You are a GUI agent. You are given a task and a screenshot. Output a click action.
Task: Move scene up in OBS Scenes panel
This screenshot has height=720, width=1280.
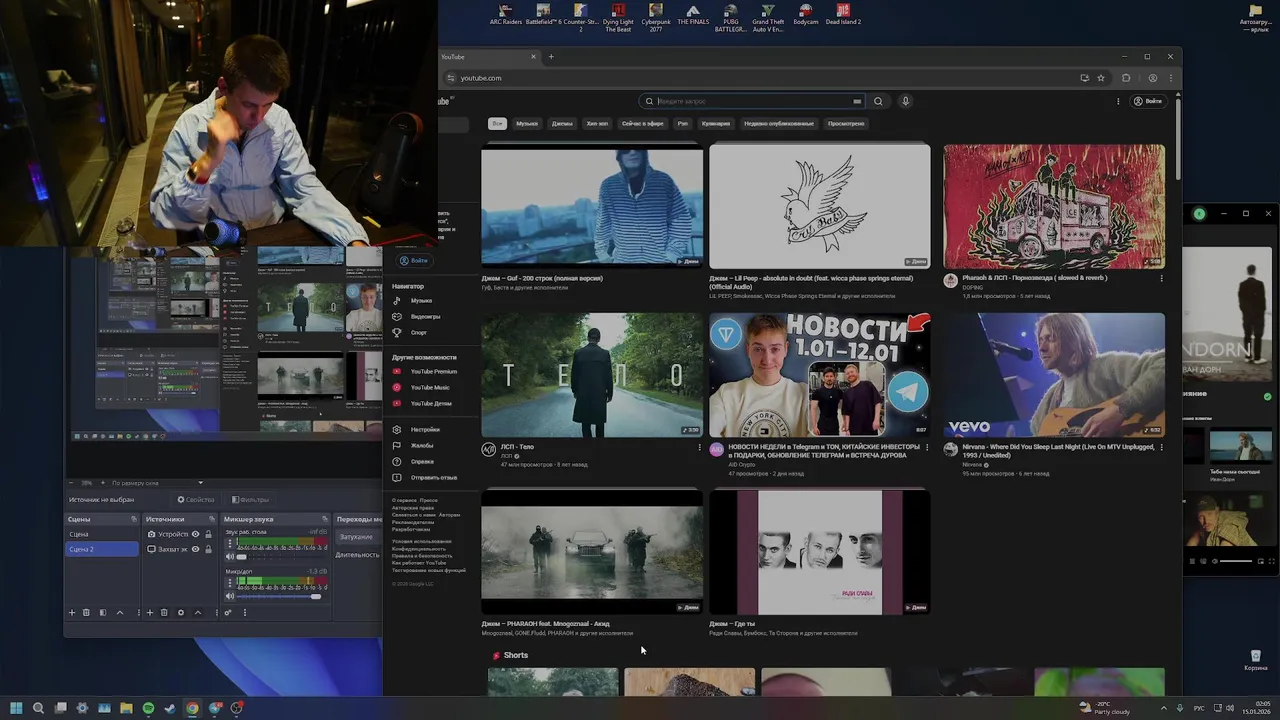point(120,613)
